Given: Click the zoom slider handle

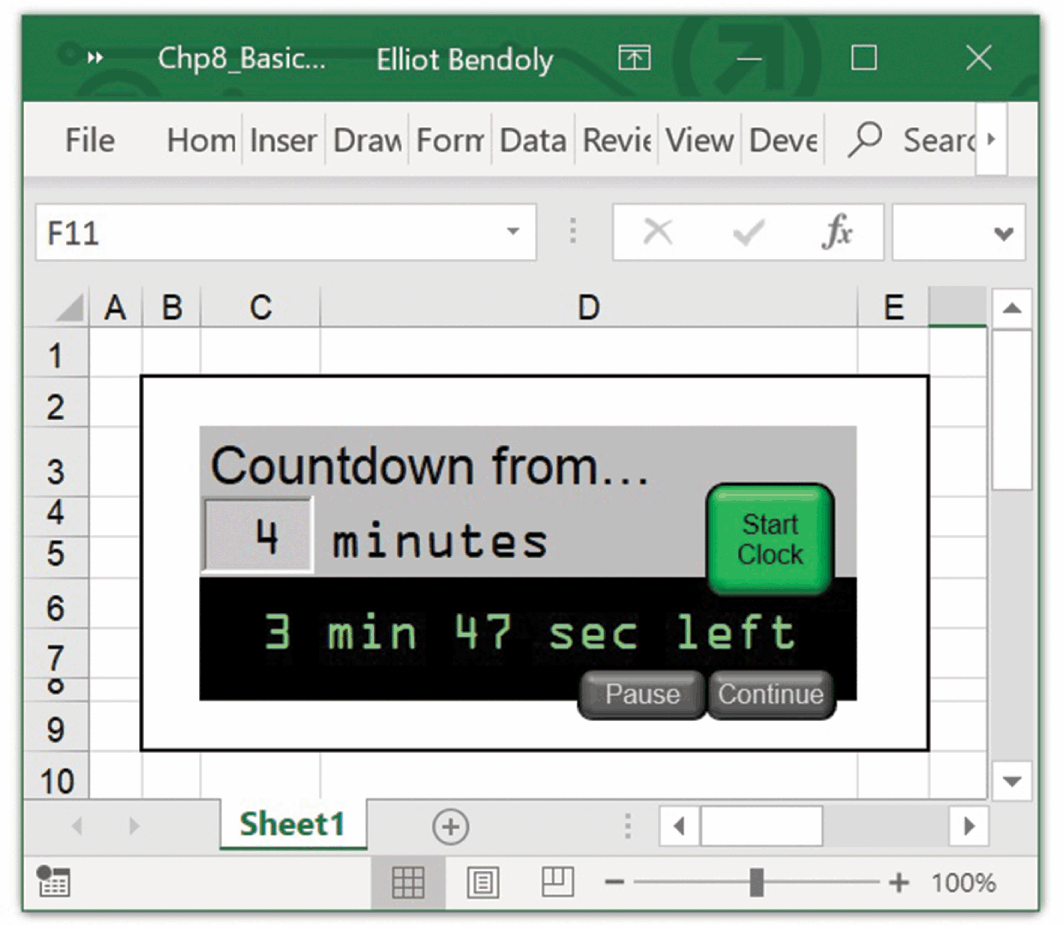Looking at the screenshot, I should point(757,882).
